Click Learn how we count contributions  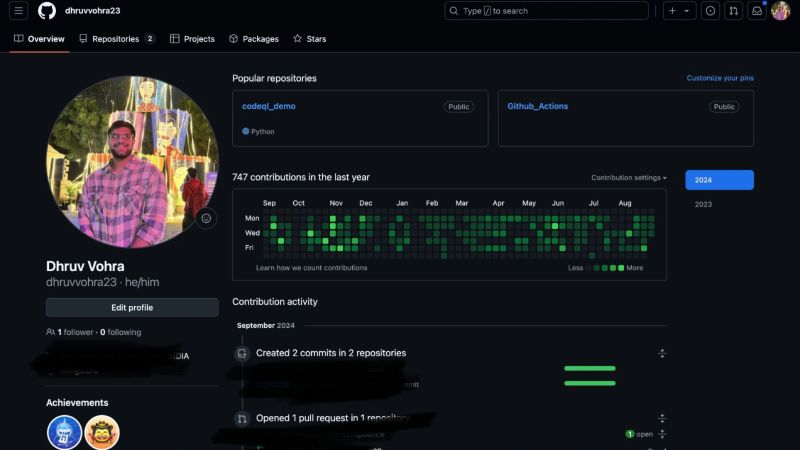pyautogui.click(x=311, y=268)
